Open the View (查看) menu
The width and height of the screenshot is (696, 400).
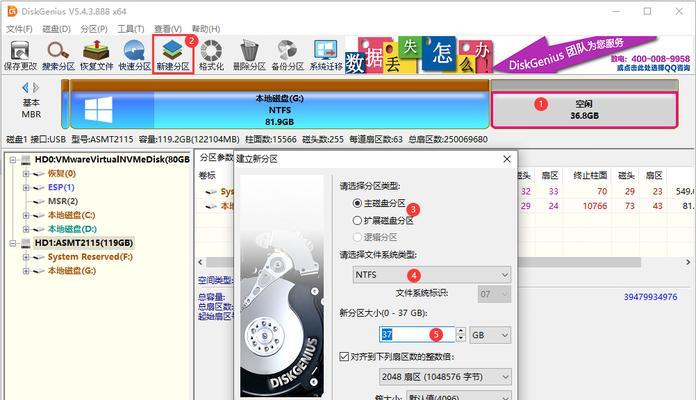(168, 29)
